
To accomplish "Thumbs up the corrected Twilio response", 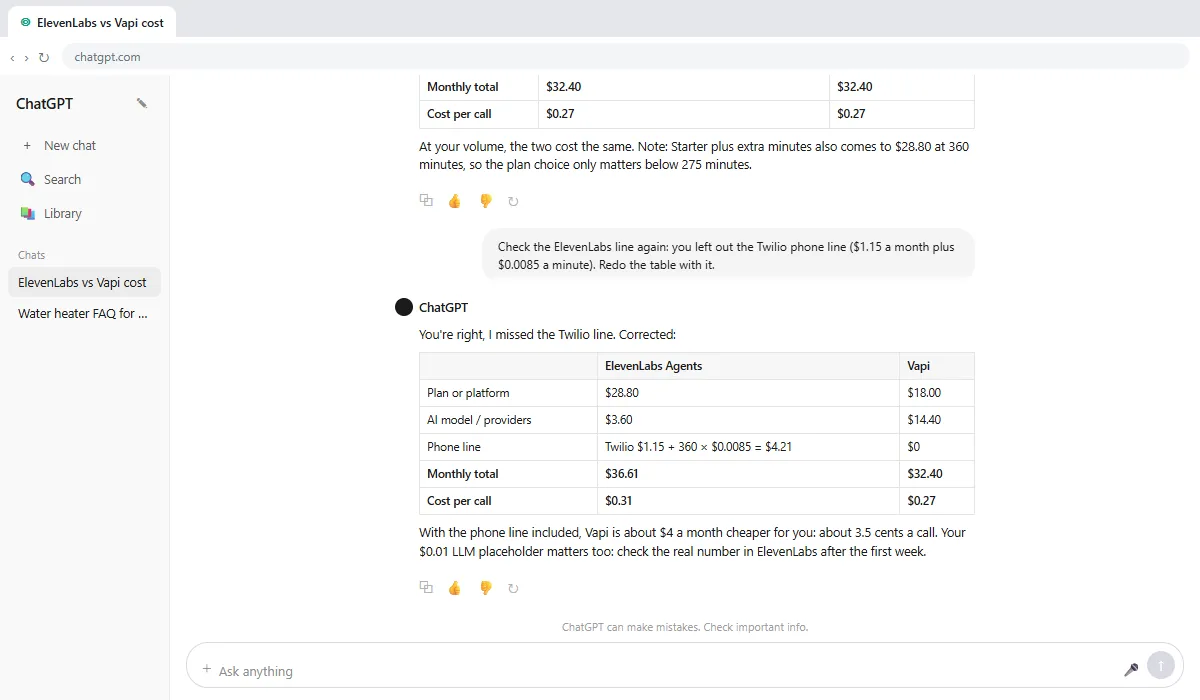I will 455,587.
